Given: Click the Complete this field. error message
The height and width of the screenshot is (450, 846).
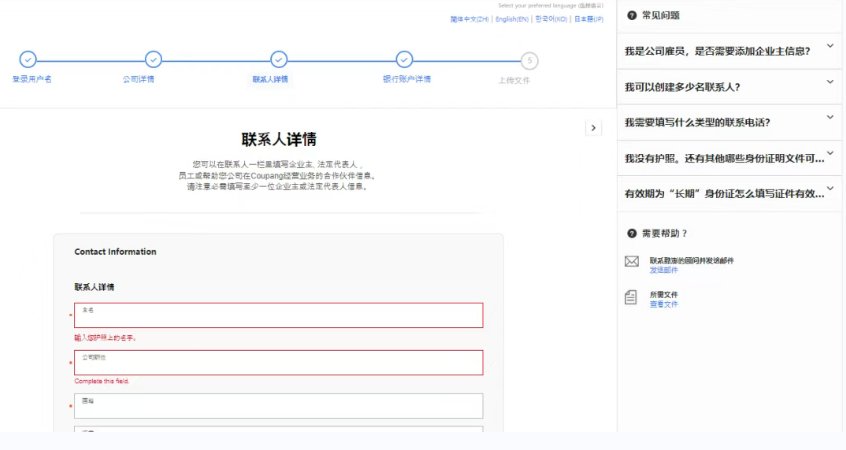Looking at the screenshot, I should [101, 381].
